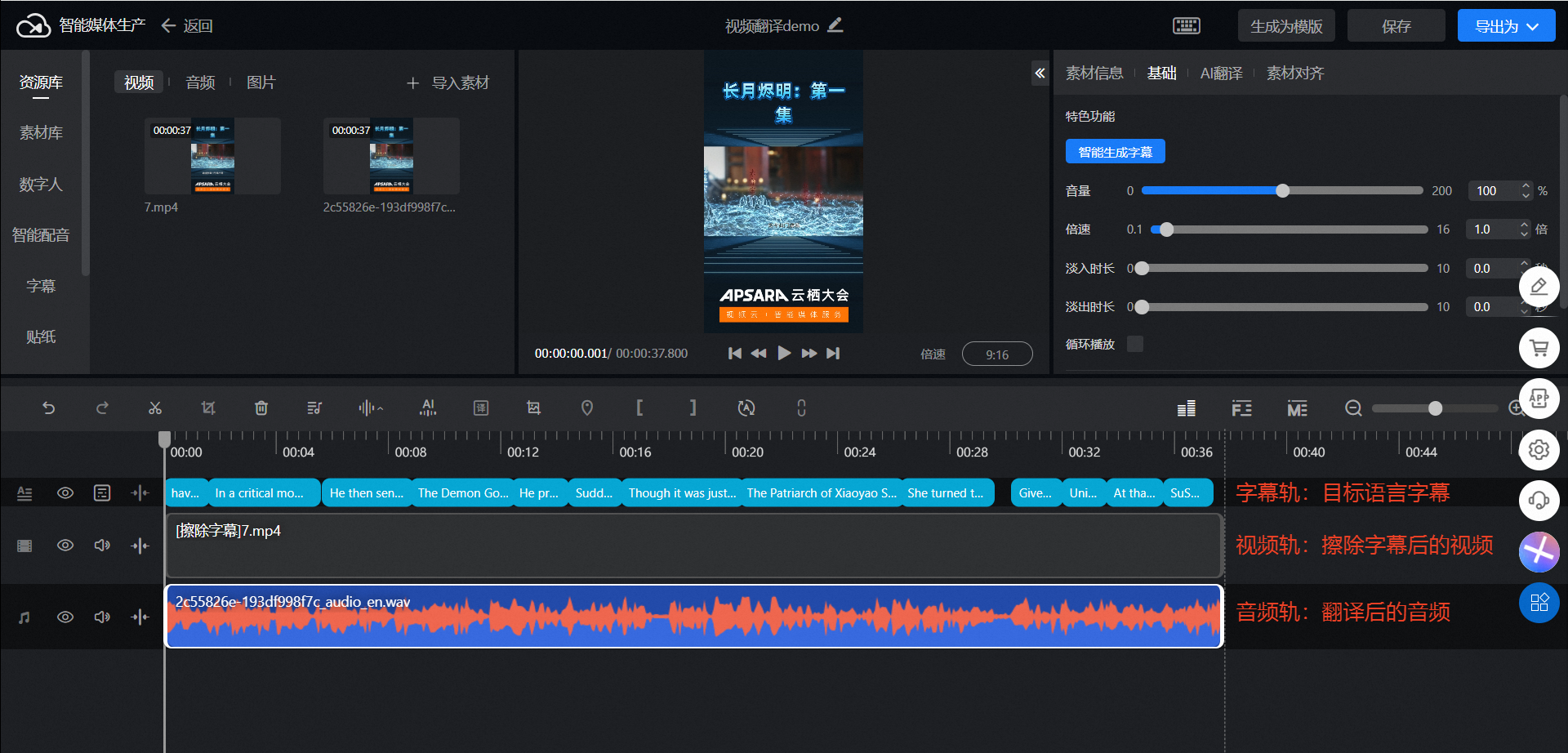Viewport: 1568px width, 753px height.
Task: Toggle audio track visibility eye
Action: pos(65,617)
